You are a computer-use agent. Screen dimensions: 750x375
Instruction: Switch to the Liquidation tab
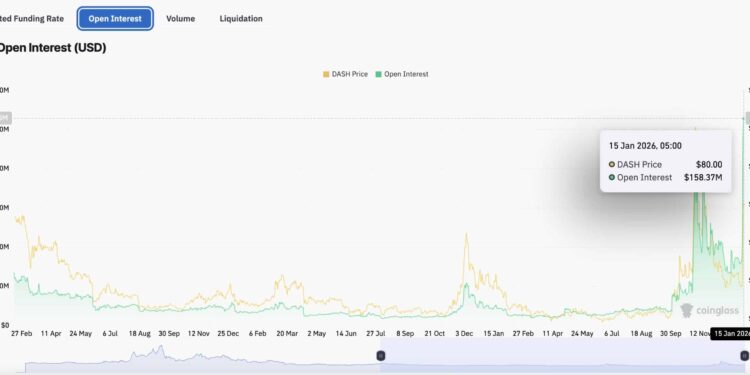241,19
